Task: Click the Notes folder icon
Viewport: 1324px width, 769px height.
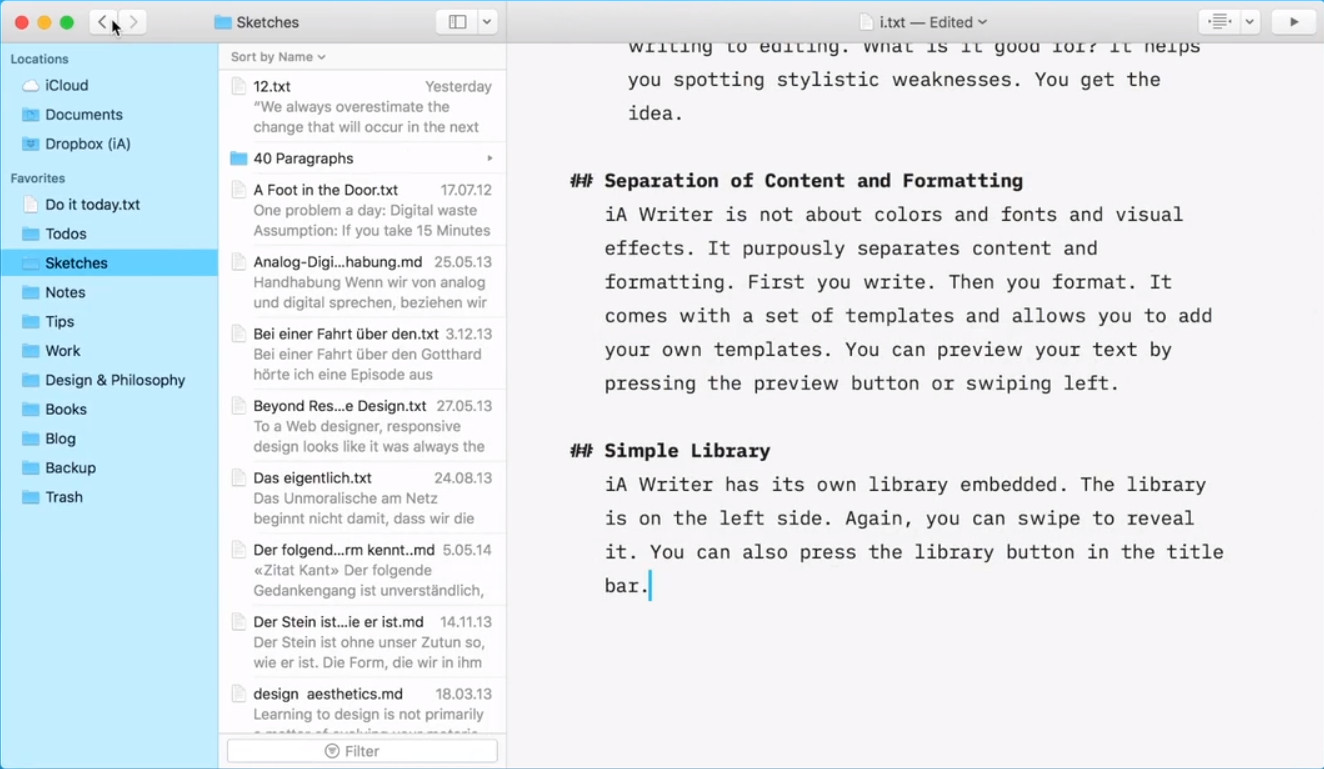Action: pyautogui.click(x=31, y=292)
